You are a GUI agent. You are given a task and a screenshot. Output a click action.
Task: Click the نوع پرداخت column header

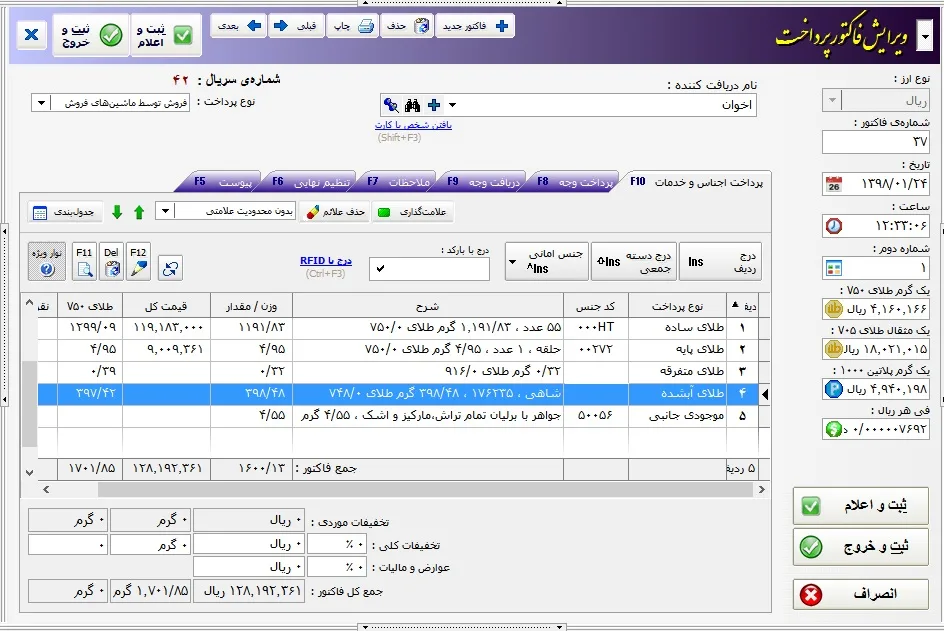click(x=677, y=306)
